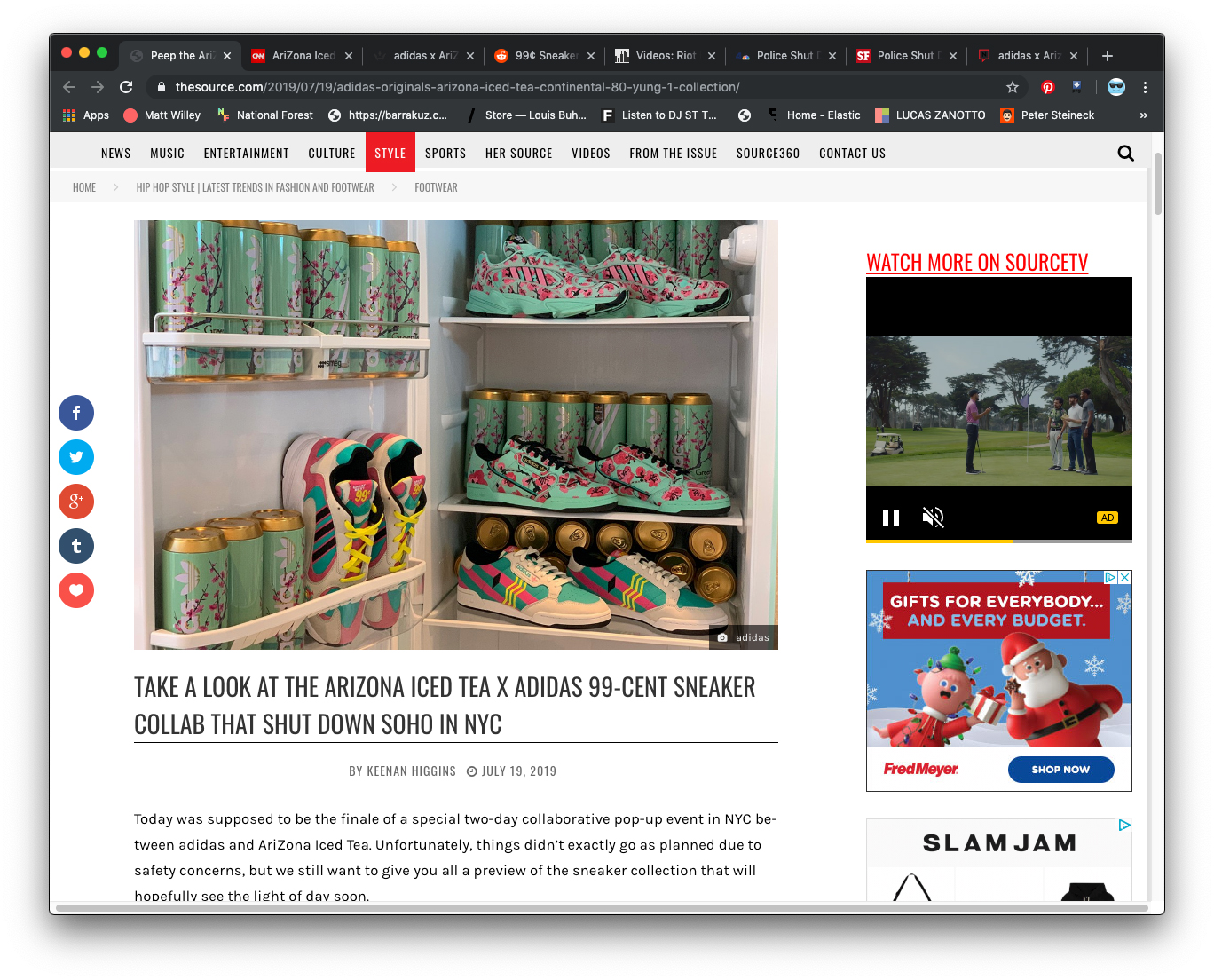Open the Pinterest extension
Viewport: 1214px width, 980px height.
pyautogui.click(x=1048, y=87)
